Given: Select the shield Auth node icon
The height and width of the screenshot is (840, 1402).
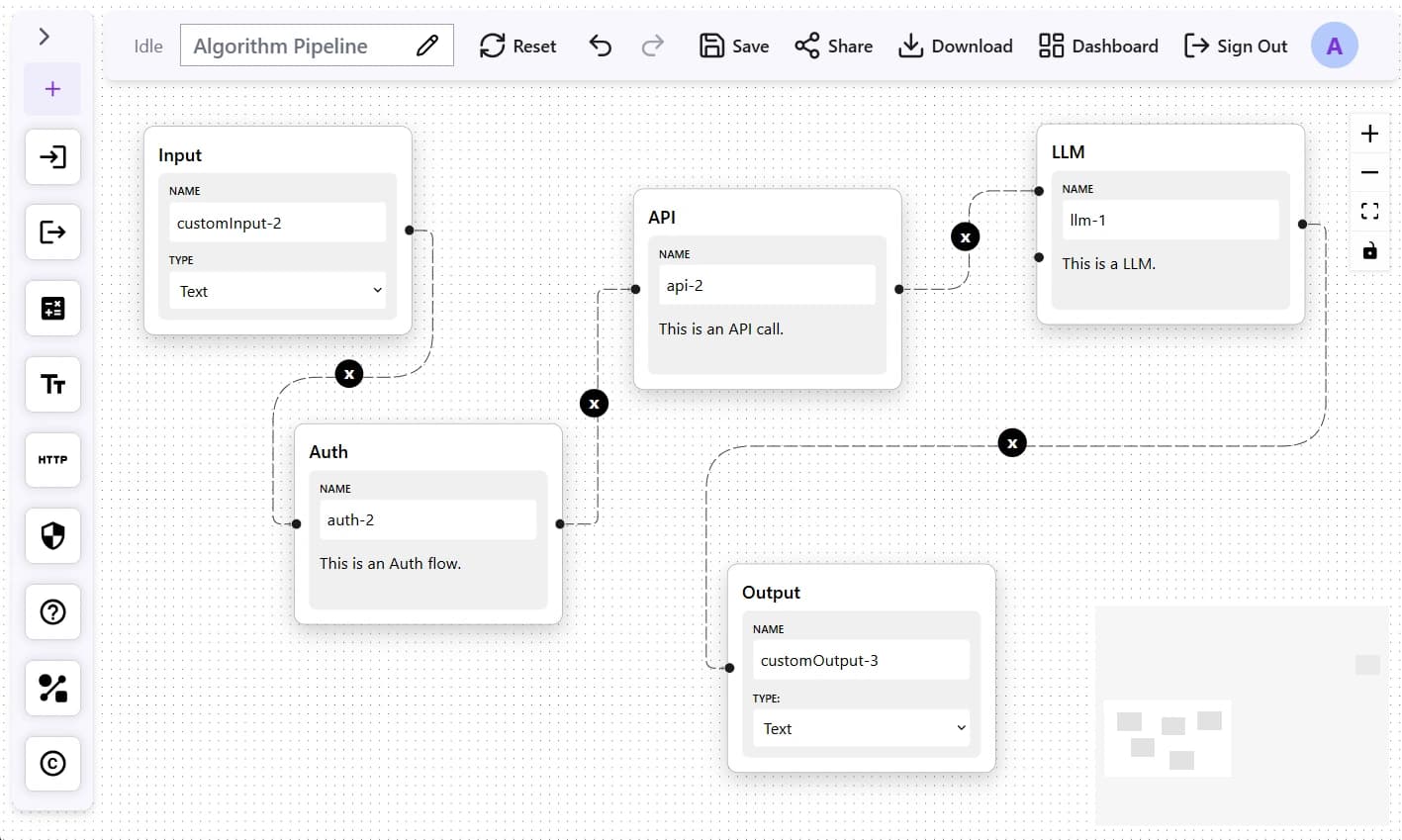Looking at the screenshot, I should coord(52,535).
